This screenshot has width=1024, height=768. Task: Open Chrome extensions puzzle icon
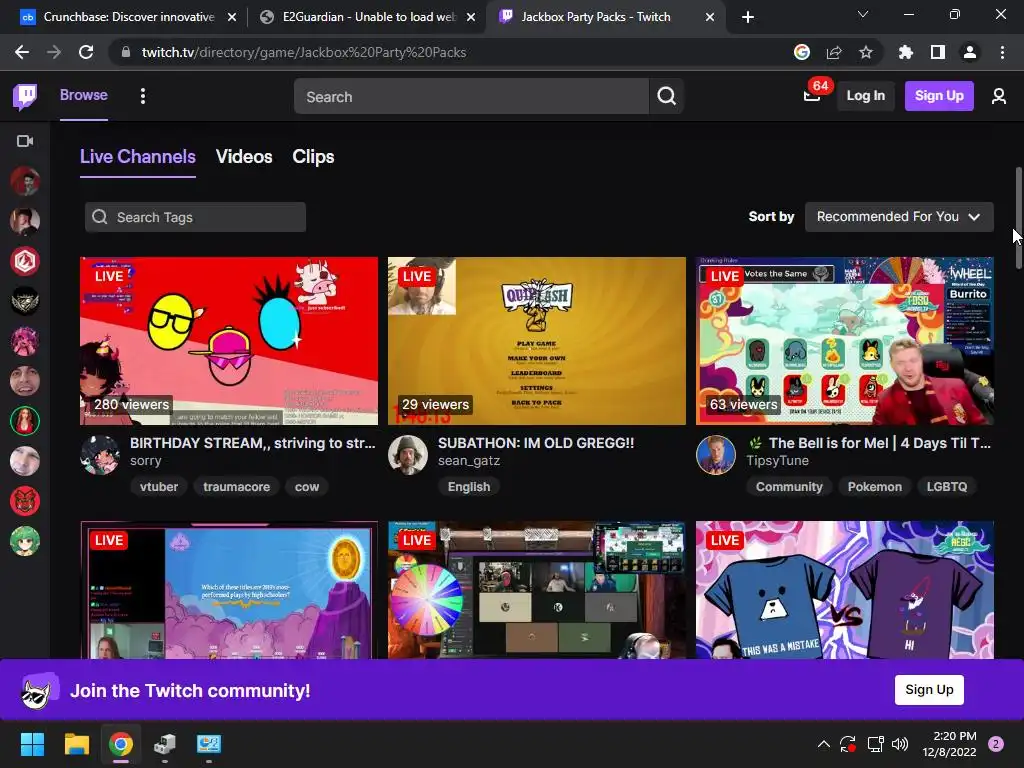click(906, 52)
